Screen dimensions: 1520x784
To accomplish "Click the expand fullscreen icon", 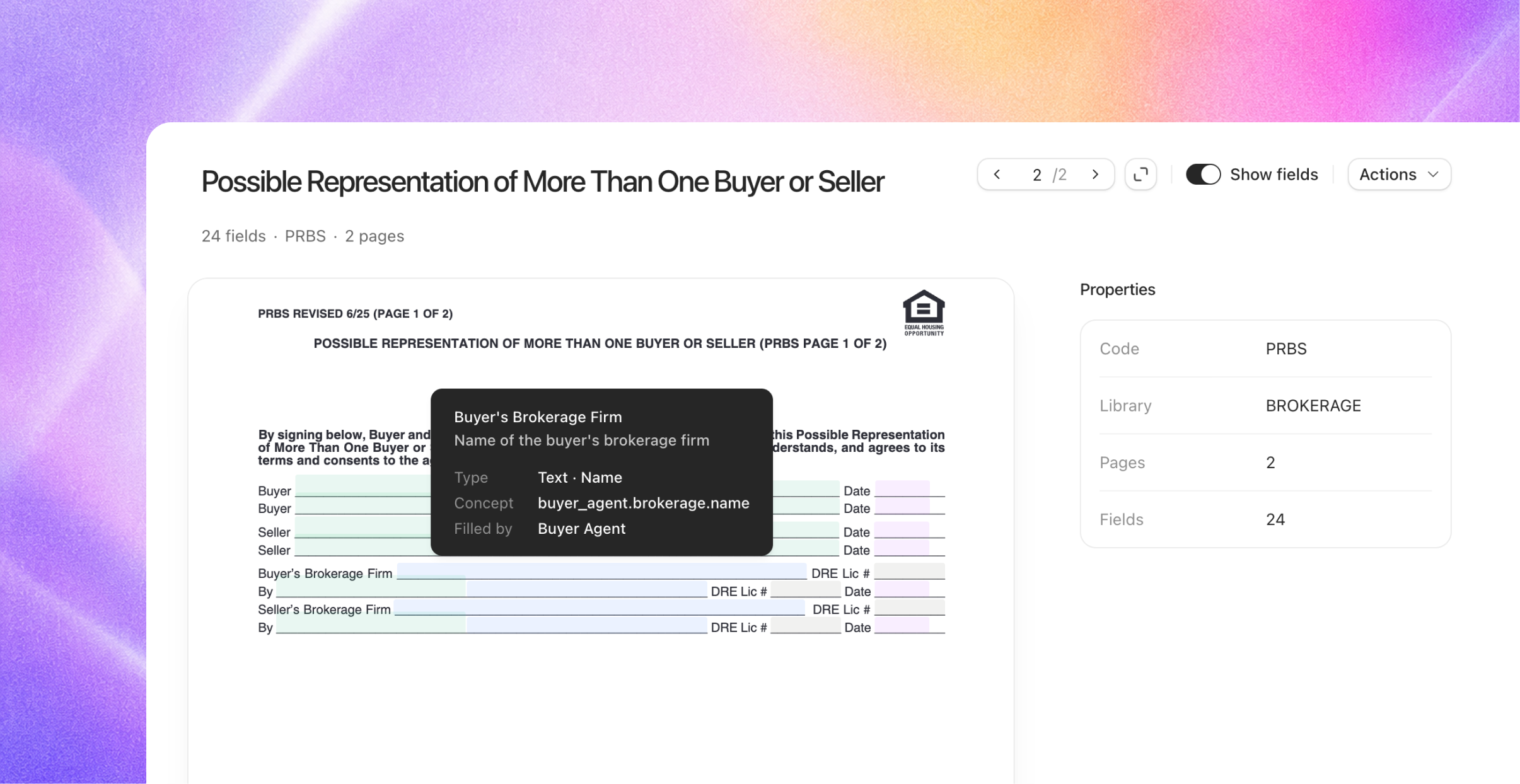I will point(1140,175).
